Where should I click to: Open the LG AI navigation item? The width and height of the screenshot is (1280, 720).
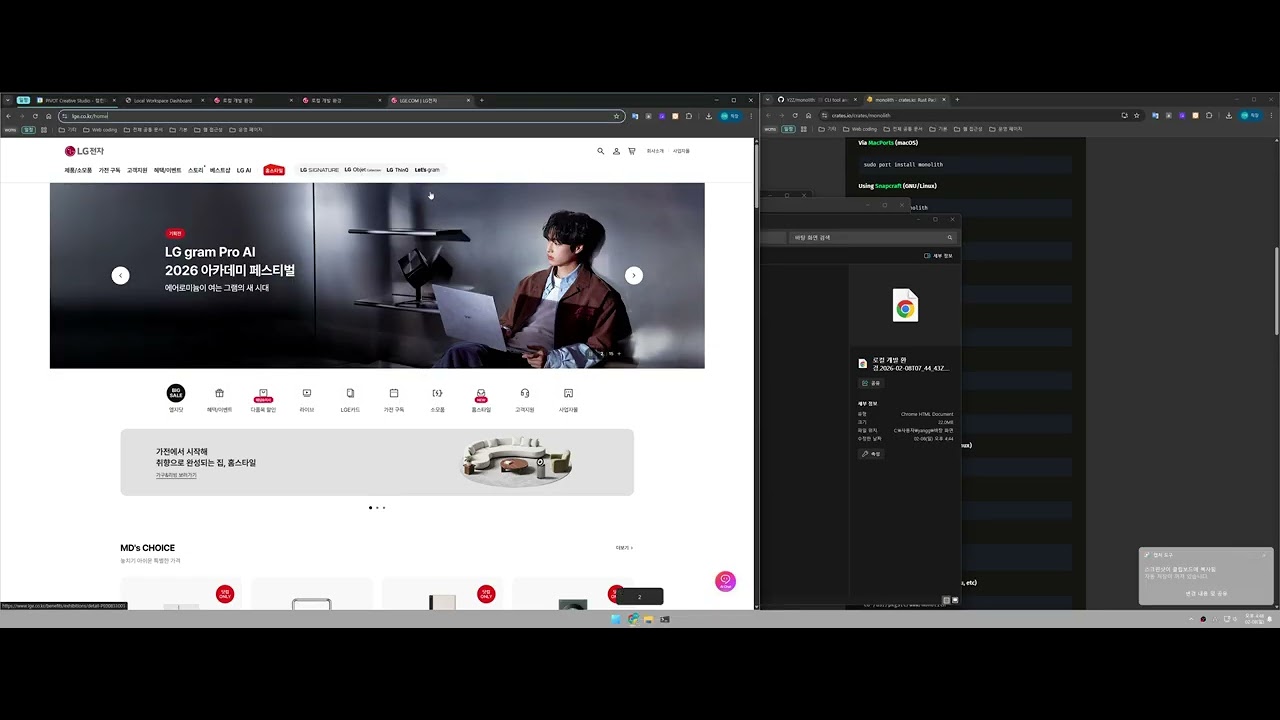pos(244,170)
